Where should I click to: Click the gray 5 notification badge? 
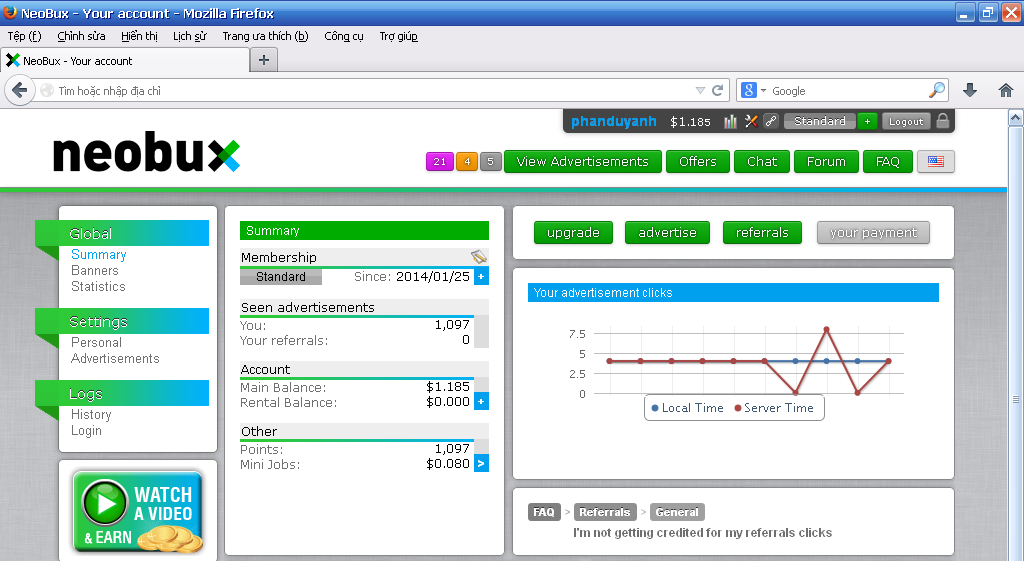click(x=490, y=161)
